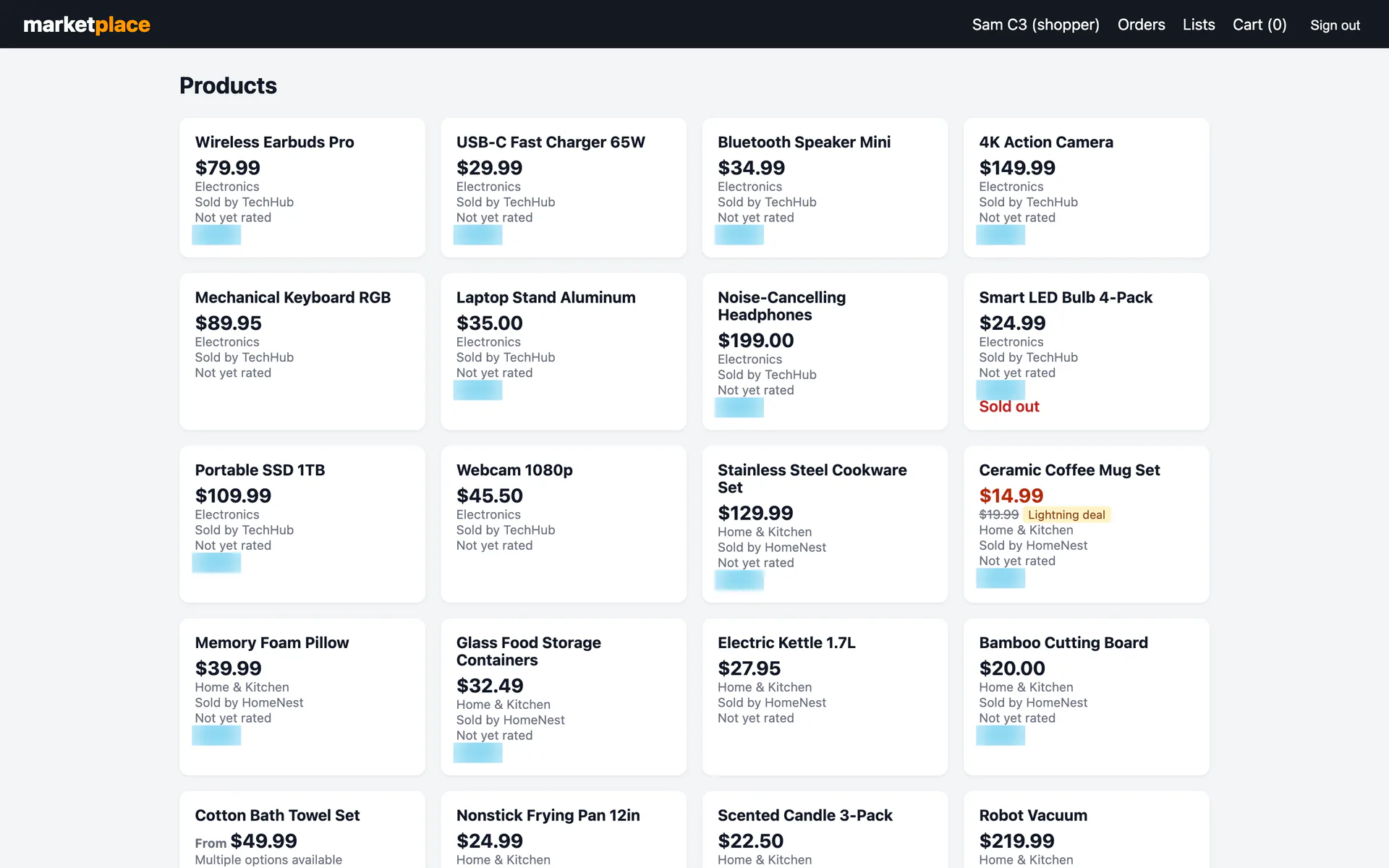This screenshot has height=868, width=1389.
Task: Click the $199.00 headphones price
Action: point(755,340)
